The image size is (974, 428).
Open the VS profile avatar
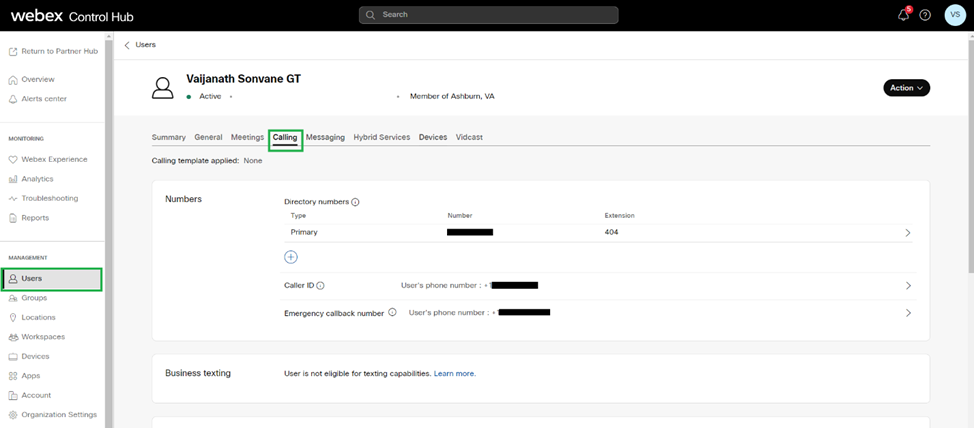coord(955,15)
